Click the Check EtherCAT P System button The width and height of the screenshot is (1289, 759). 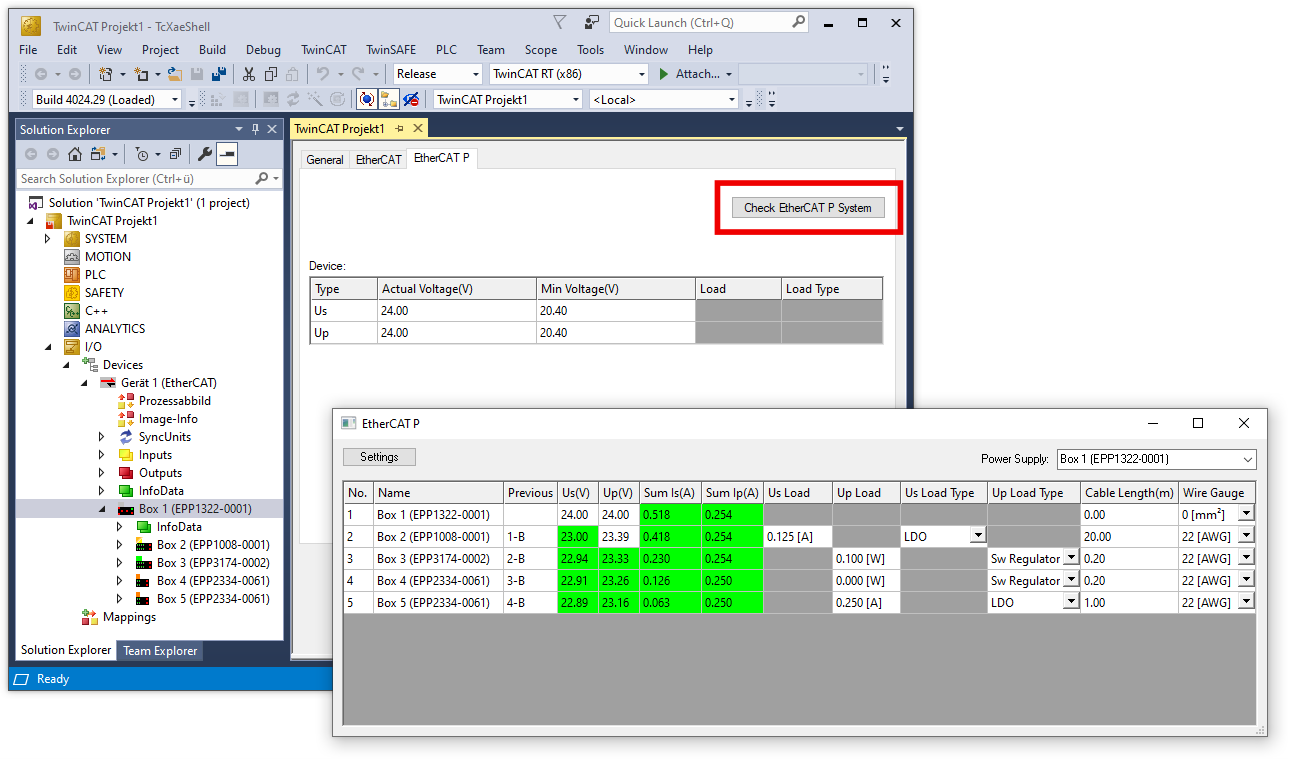pyautogui.click(x=807, y=208)
